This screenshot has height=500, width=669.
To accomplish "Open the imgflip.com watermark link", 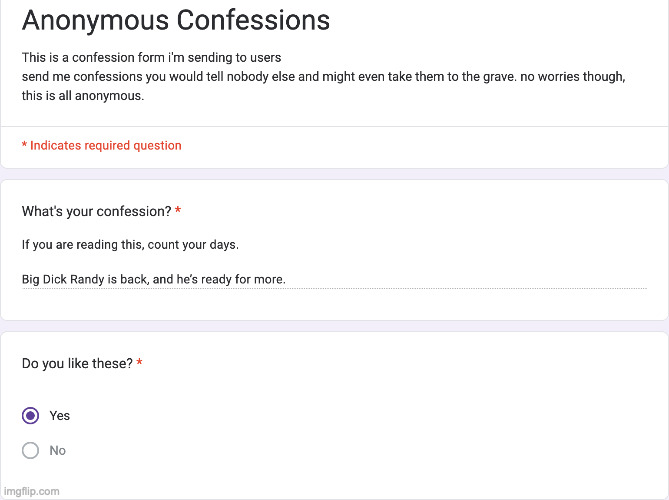I will (31, 491).
